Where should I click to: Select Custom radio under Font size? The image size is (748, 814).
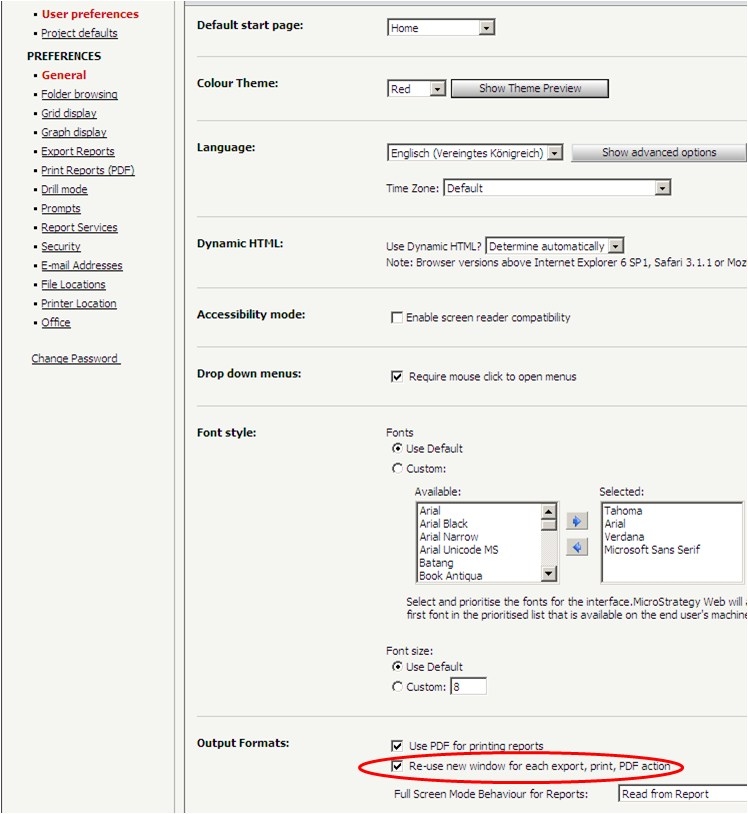pyautogui.click(x=397, y=686)
